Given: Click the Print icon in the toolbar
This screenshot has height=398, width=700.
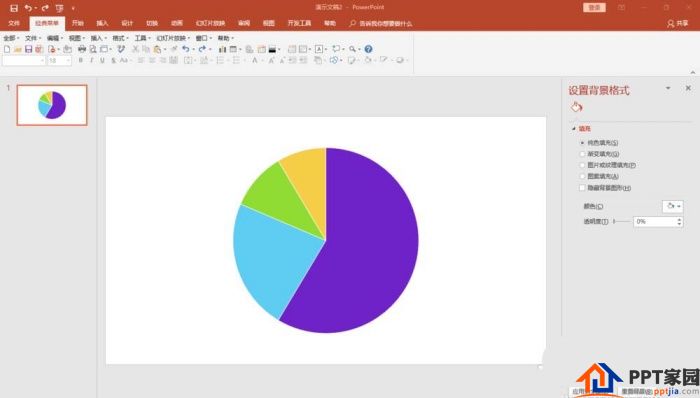Looking at the screenshot, I should 82,49.
